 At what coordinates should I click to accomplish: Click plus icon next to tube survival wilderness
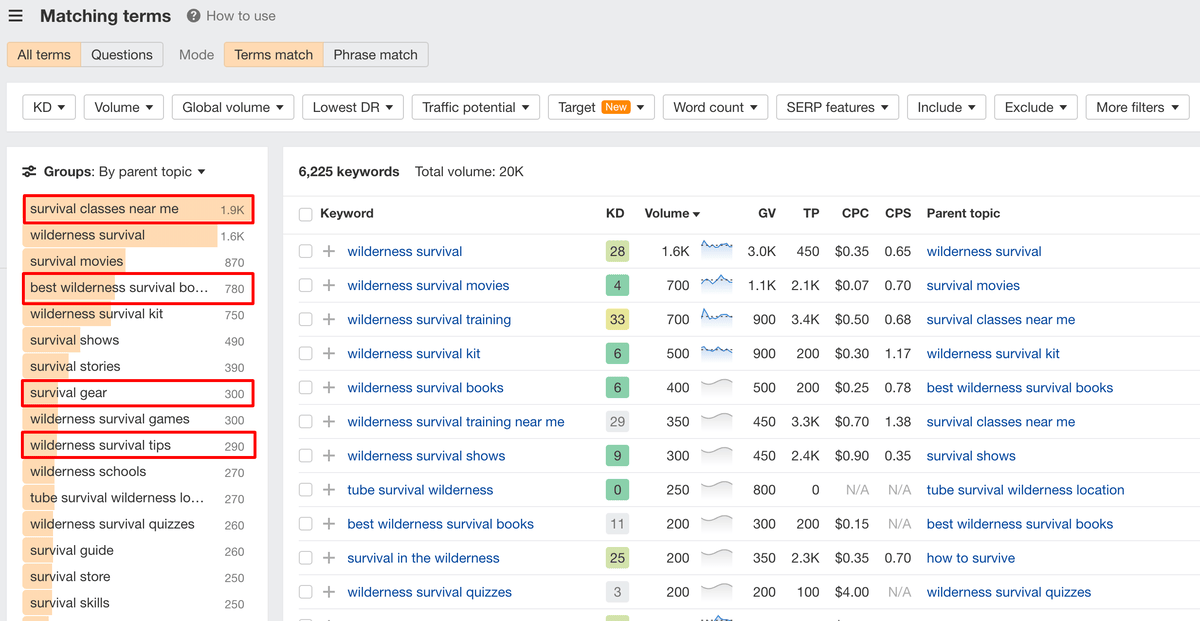[x=329, y=490]
